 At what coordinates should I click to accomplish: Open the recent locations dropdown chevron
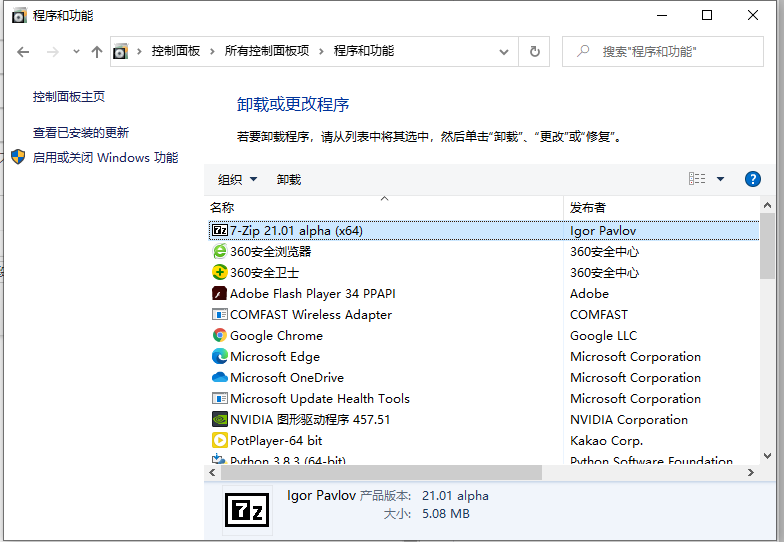[76, 51]
